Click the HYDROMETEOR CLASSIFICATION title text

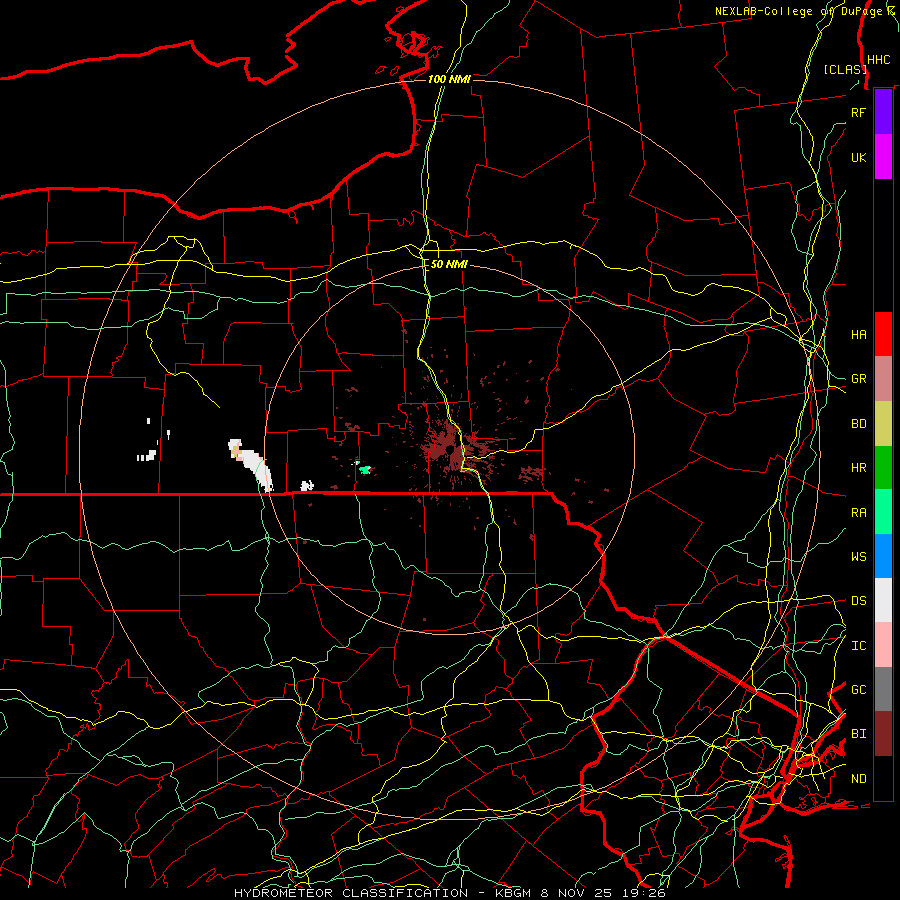pos(351,893)
